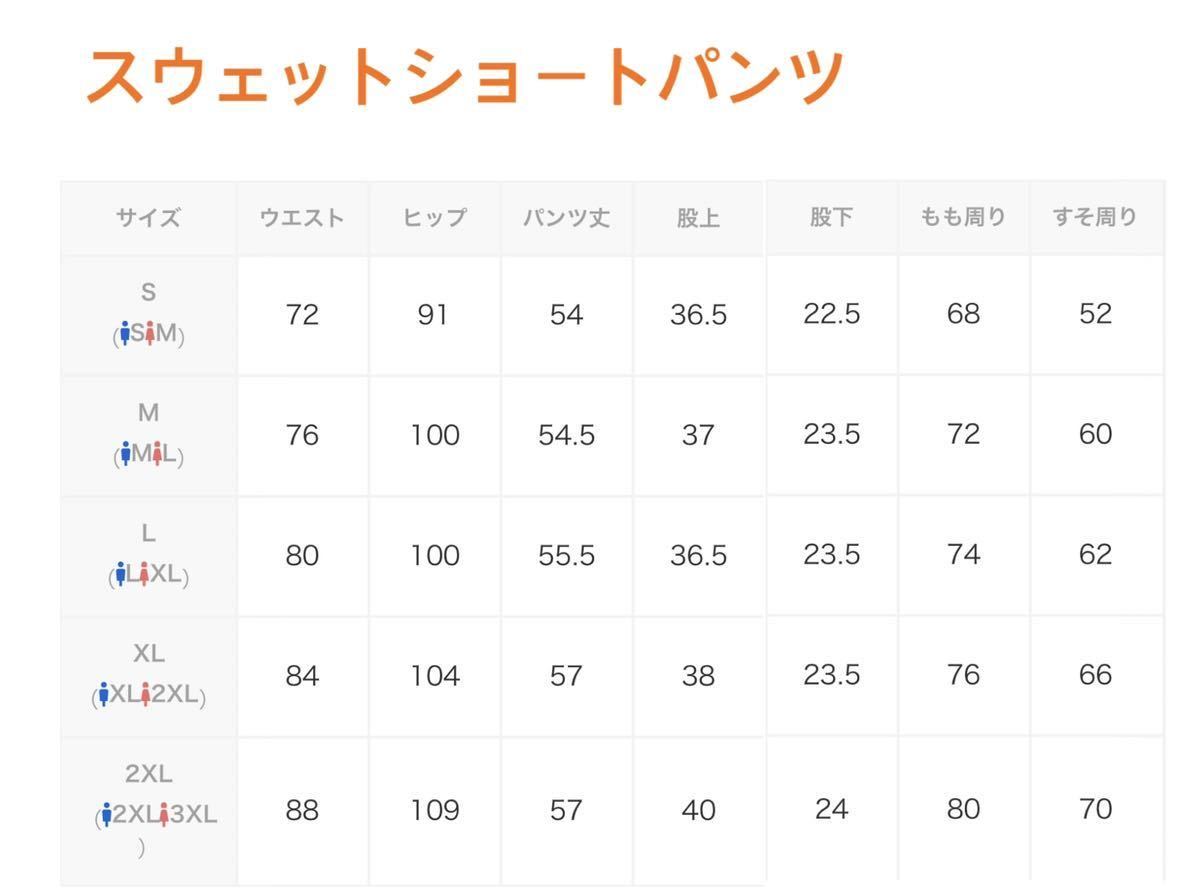Select the ウエスト column header
The image size is (1200, 892).
[x=302, y=218]
